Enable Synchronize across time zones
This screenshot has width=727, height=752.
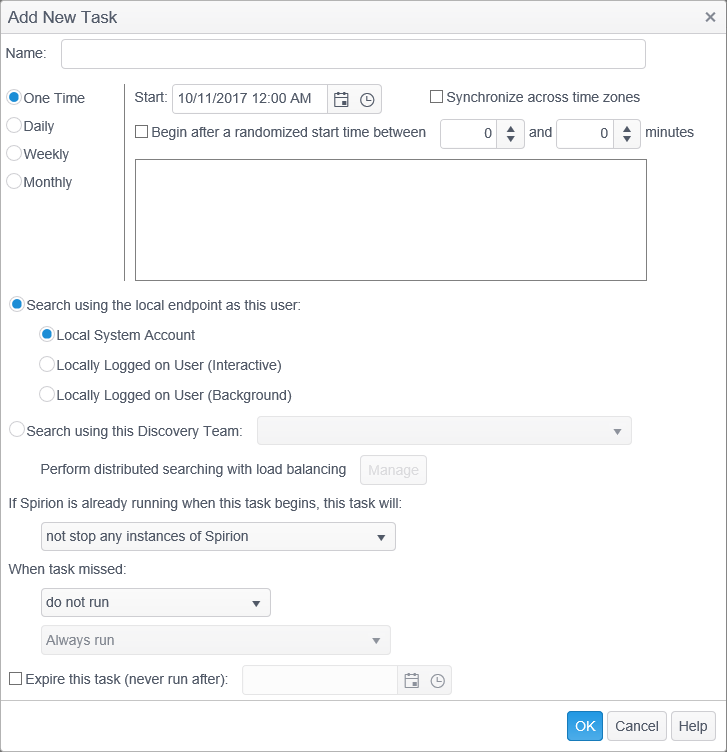point(436,97)
